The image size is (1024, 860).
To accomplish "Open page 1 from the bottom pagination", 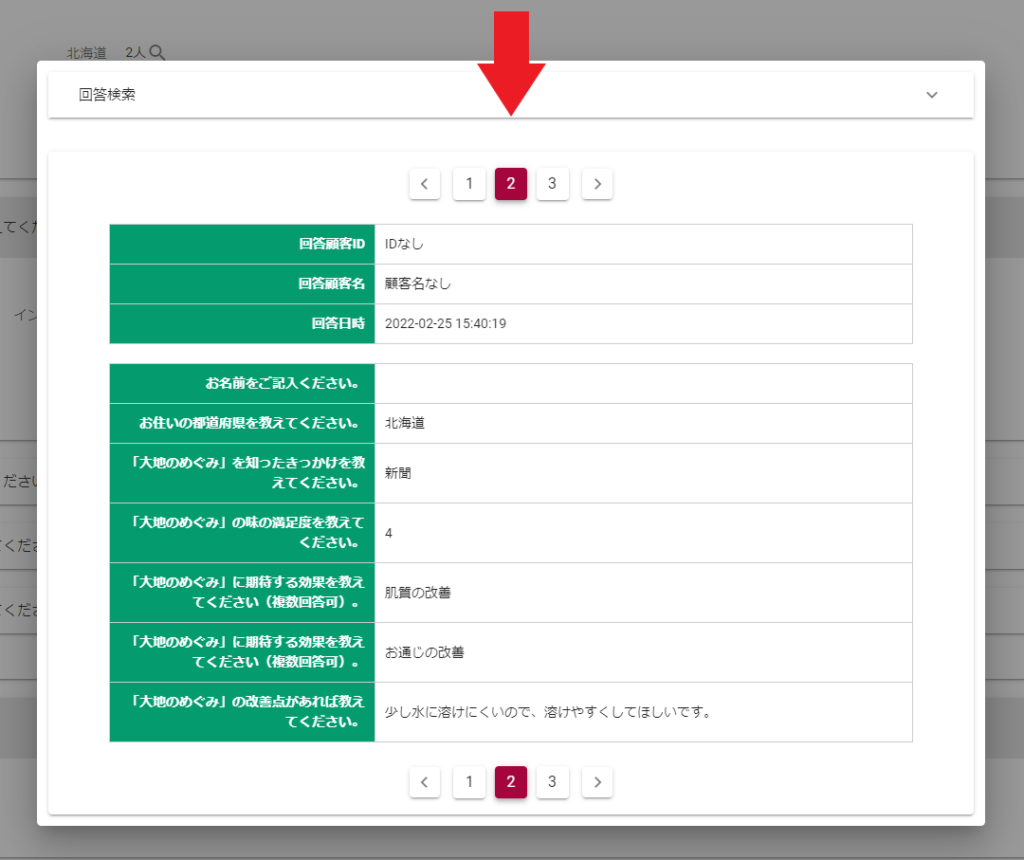I will coord(469,782).
